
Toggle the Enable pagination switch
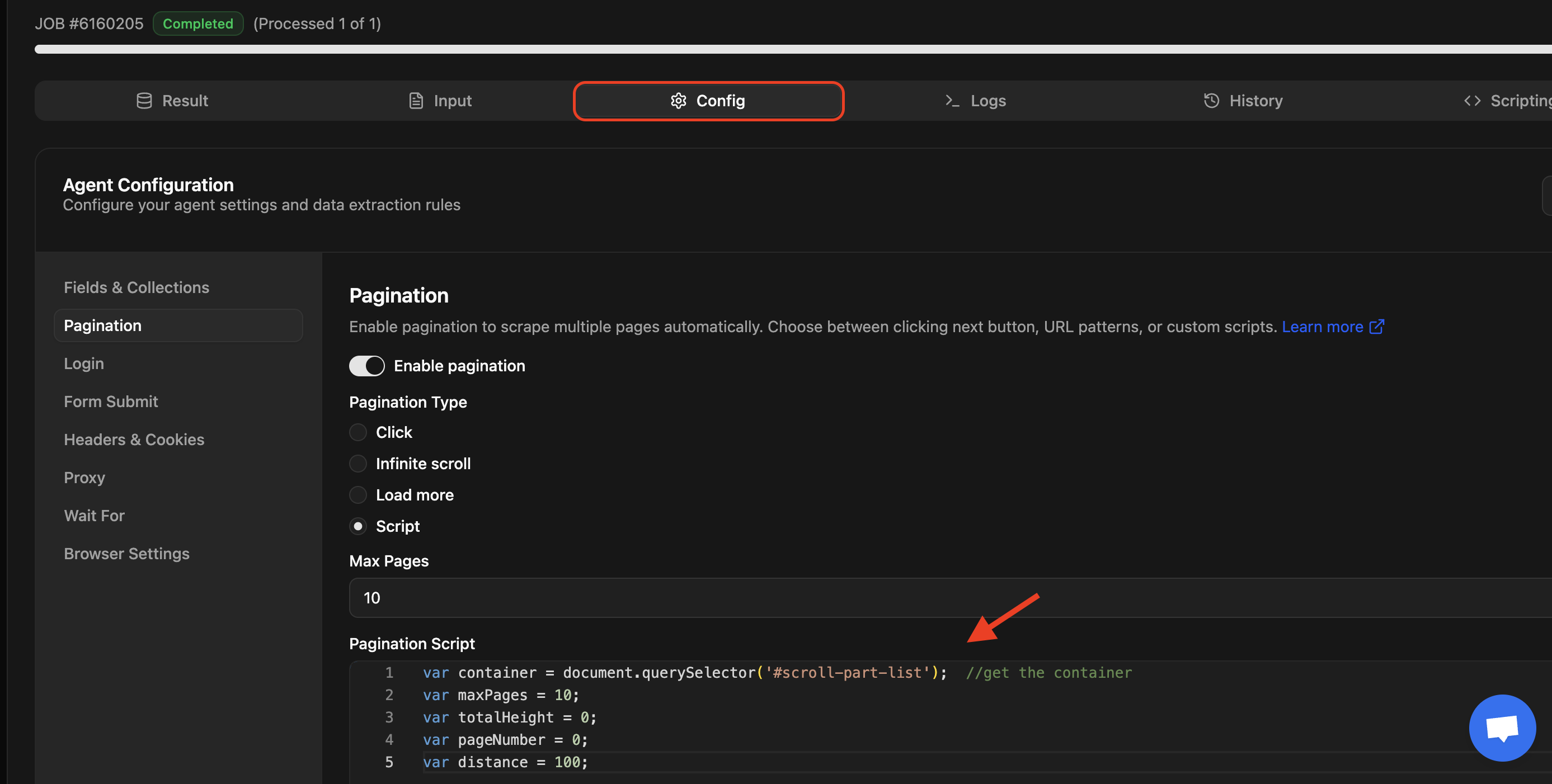tap(366, 366)
